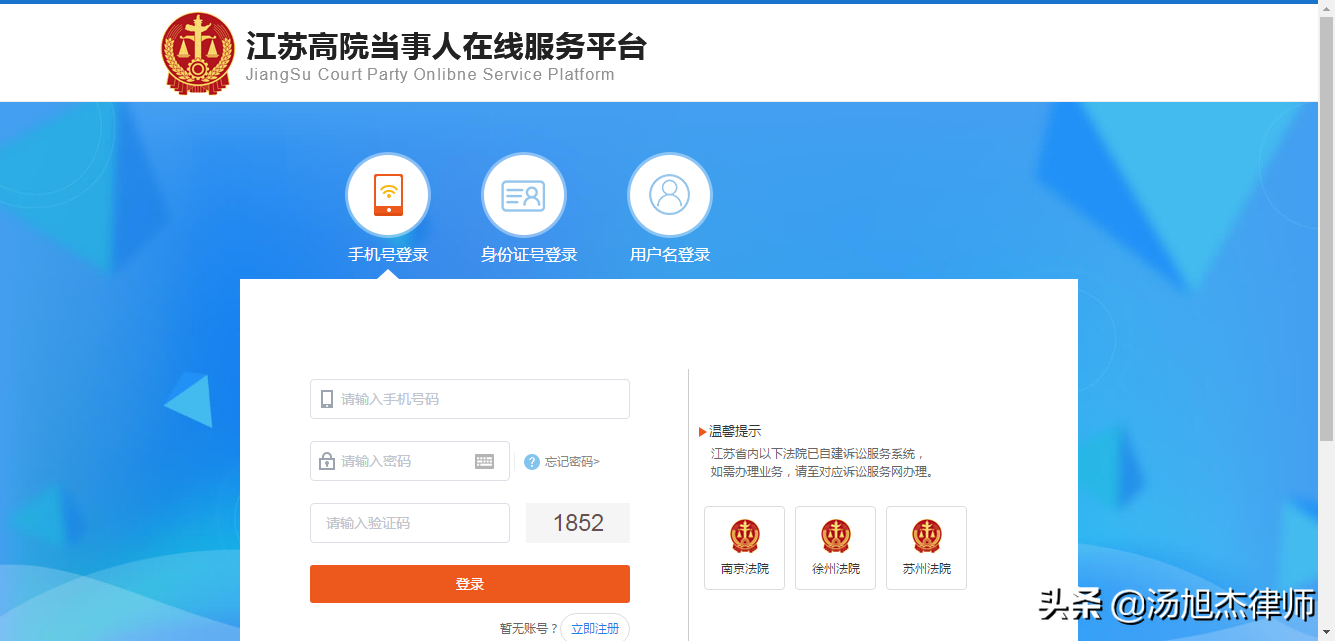Select the 手机号登录 phone login icon

pyautogui.click(x=388, y=194)
